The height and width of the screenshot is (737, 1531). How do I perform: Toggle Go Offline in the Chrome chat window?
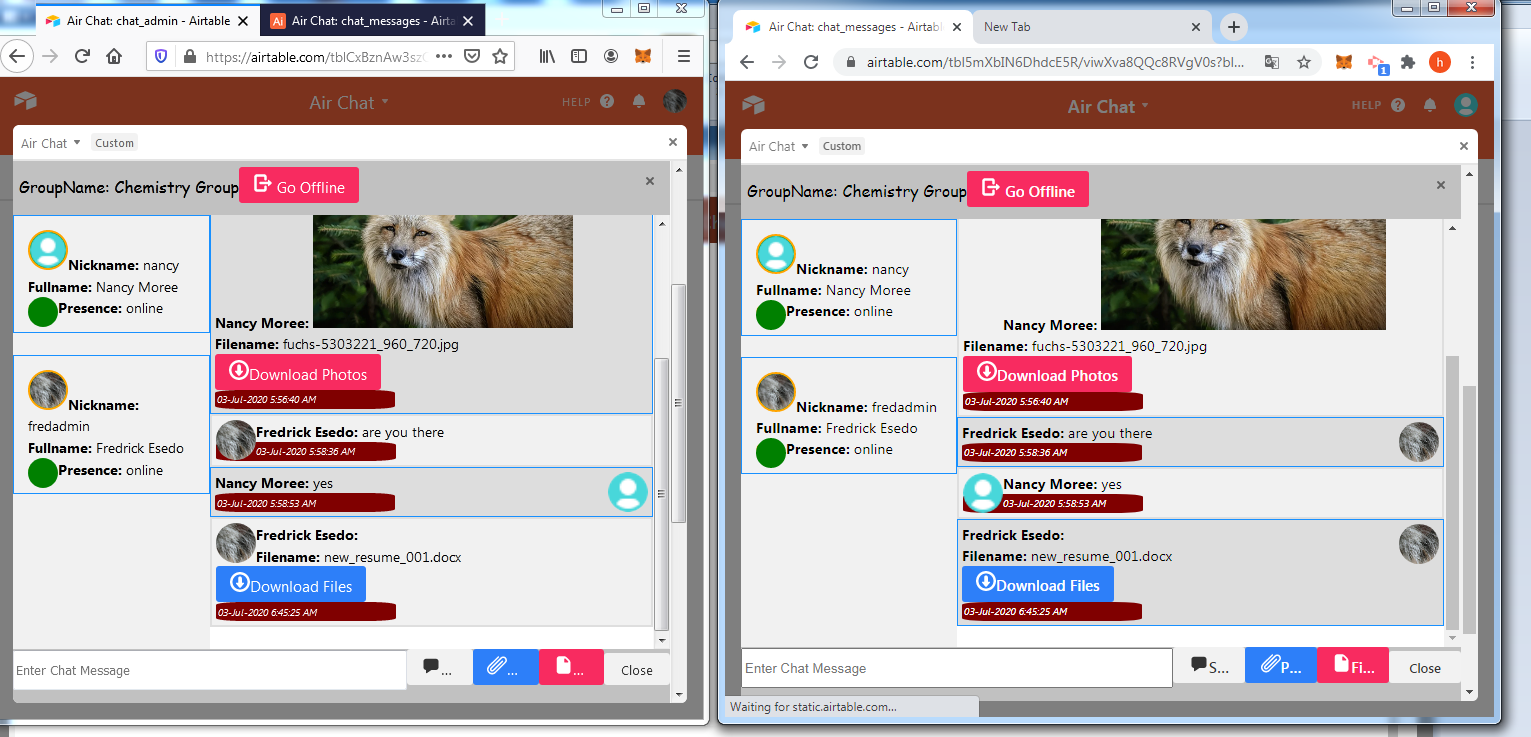coord(1027,190)
